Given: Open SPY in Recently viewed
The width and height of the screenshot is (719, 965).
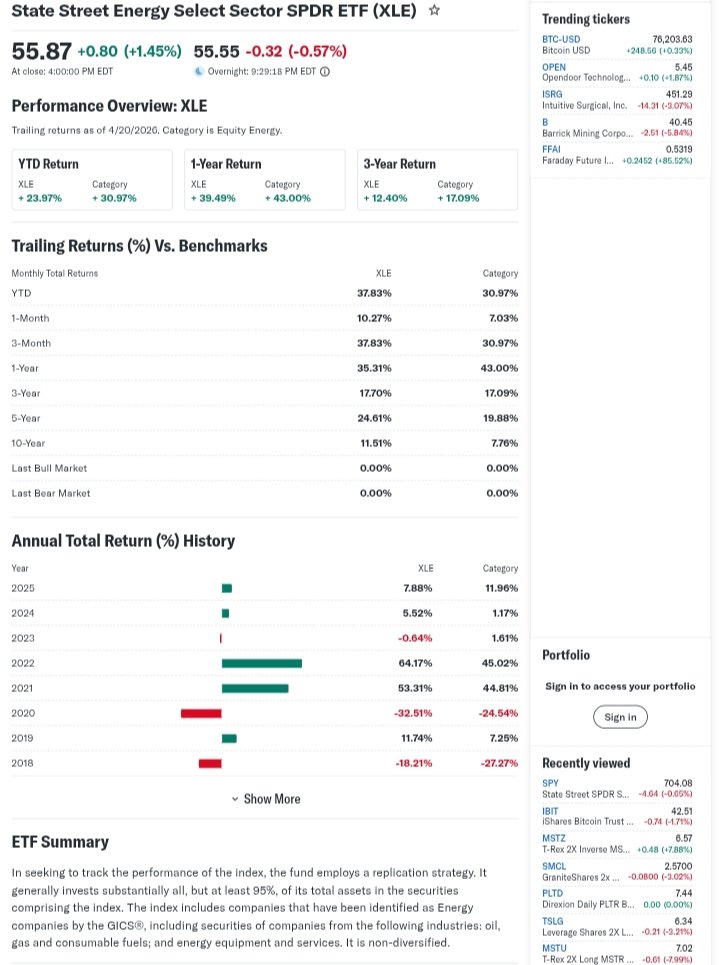Looking at the screenshot, I should pos(550,783).
